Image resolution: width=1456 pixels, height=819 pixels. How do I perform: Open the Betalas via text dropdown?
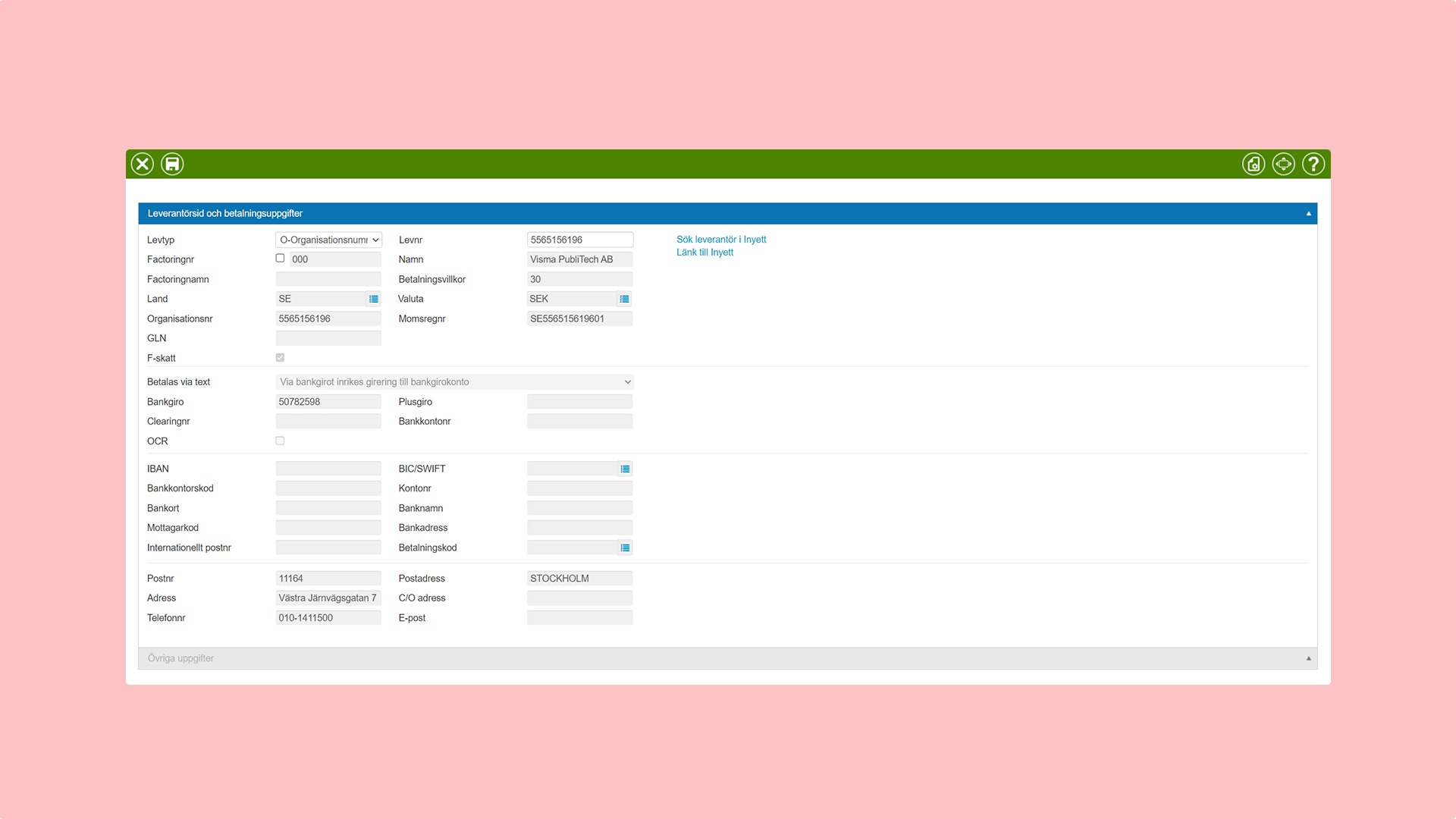pyautogui.click(x=454, y=382)
